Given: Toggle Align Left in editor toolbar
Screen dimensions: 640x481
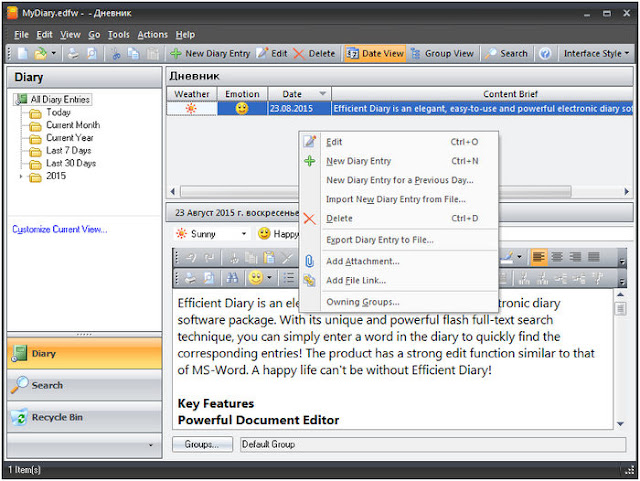Looking at the screenshot, I should pos(539,257).
